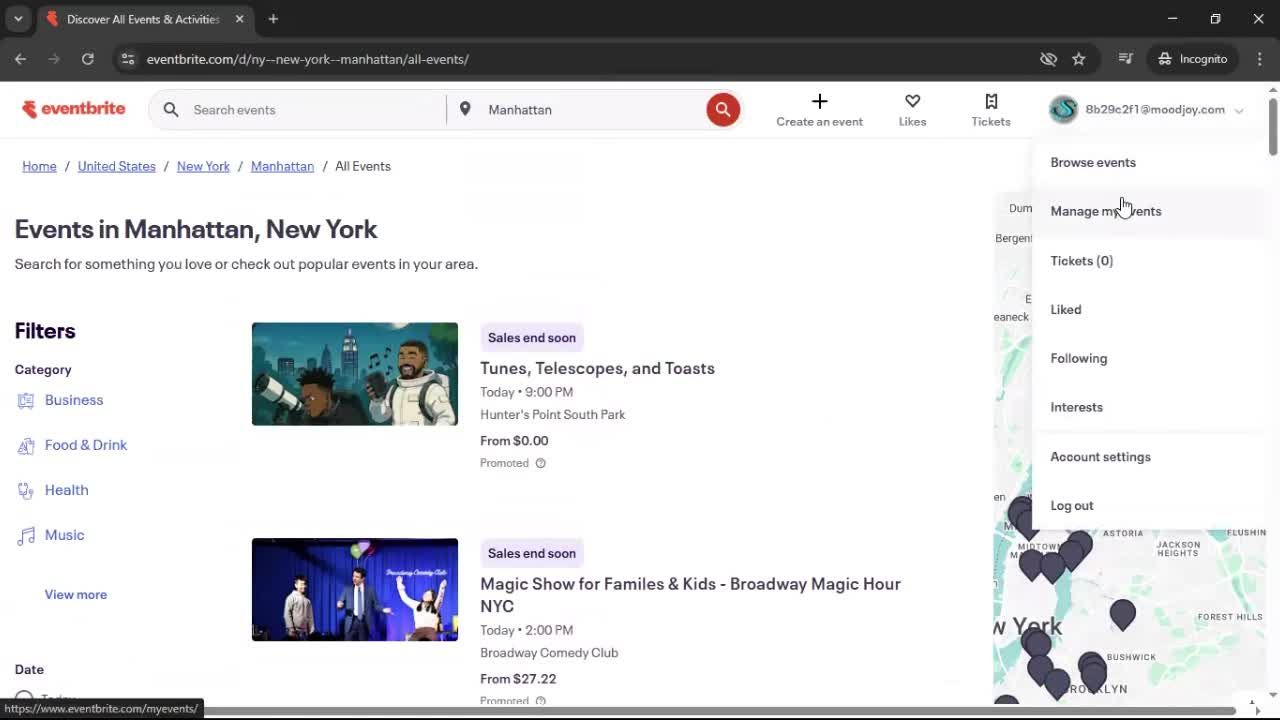Click the location pin icon next to Manhattan
The height and width of the screenshot is (720, 1280).
[x=465, y=109]
